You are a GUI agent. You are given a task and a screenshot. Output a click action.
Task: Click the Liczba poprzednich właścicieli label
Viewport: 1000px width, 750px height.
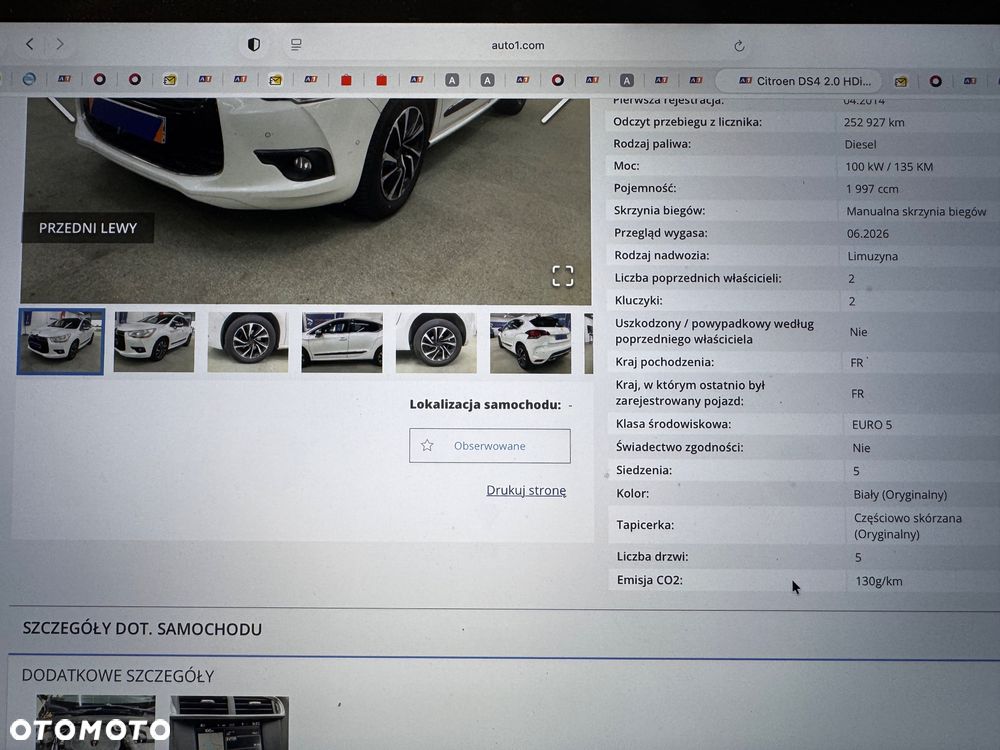coord(698,278)
